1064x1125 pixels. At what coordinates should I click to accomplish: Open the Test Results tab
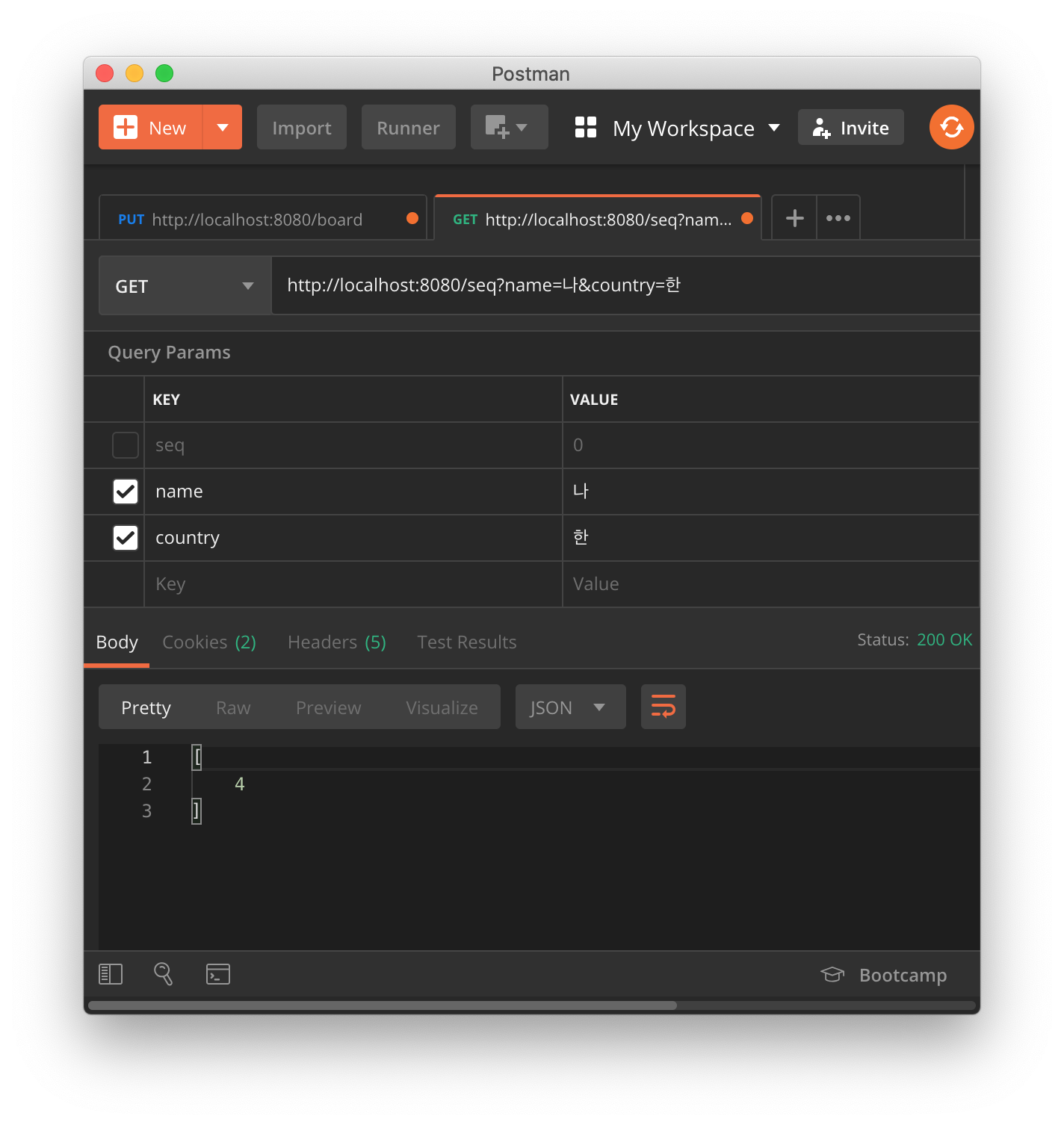click(467, 642)
